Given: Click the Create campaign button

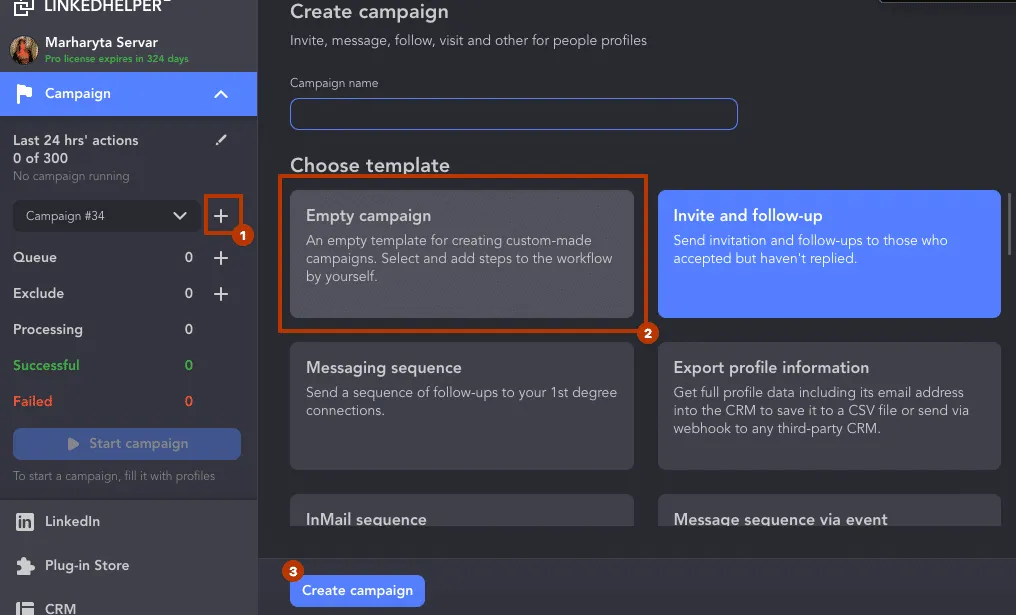Looking at the screenshot, I should click(x=358, y=591).
